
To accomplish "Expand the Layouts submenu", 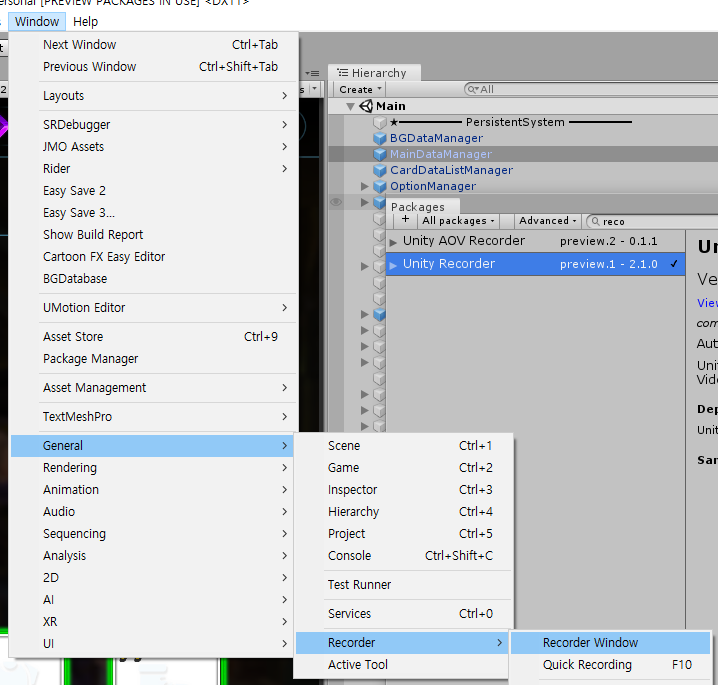I will (x=153, y=96).
